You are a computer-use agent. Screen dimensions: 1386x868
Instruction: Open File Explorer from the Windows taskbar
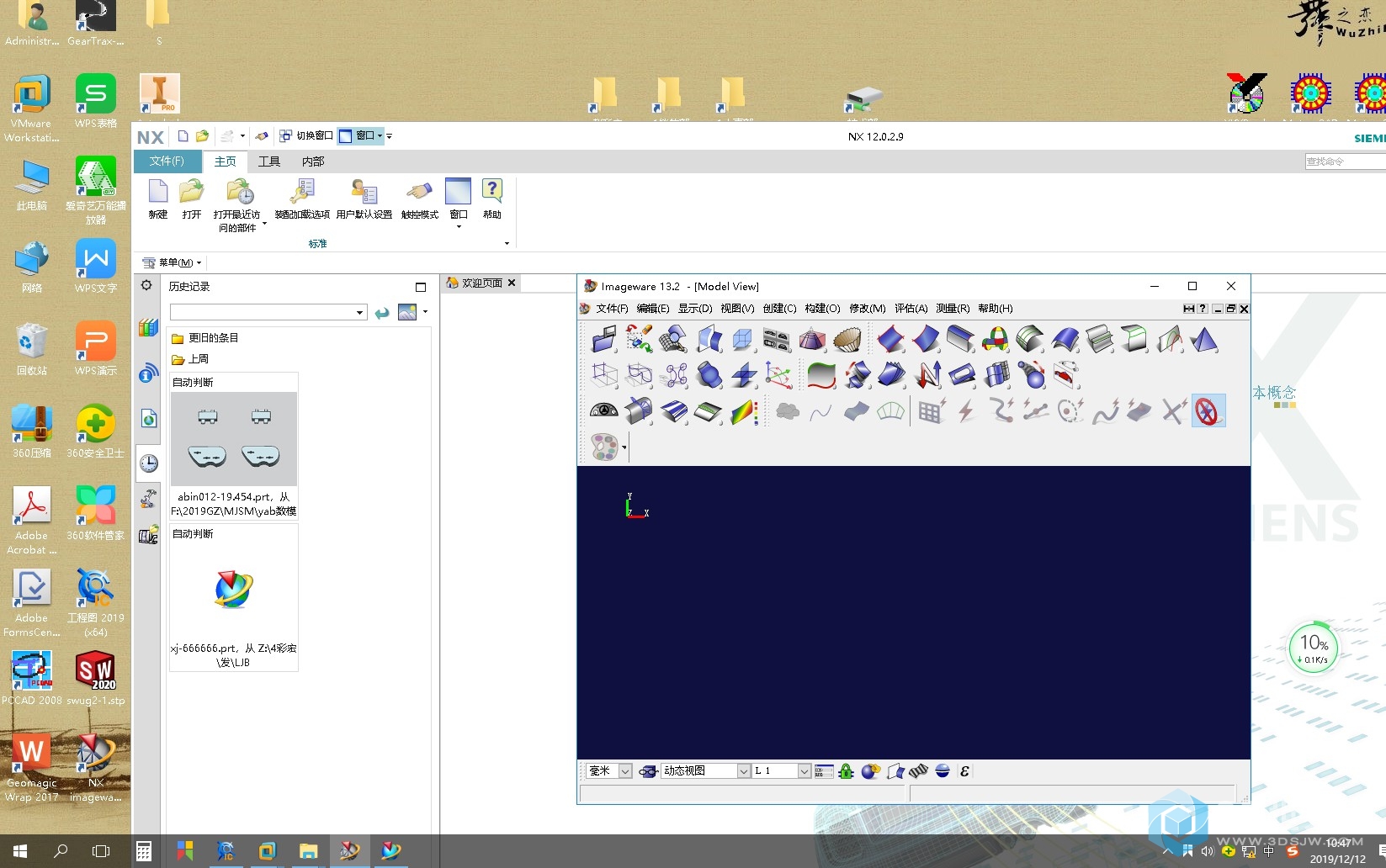[308, 851]
